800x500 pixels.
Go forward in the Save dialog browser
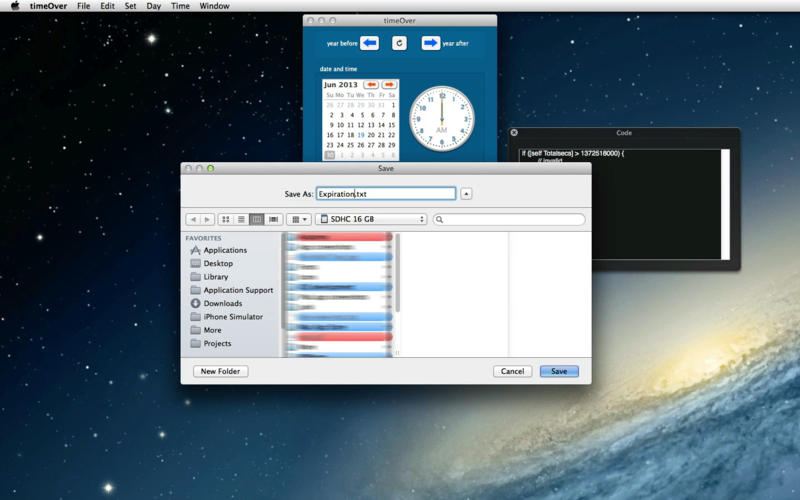(207, 219)
